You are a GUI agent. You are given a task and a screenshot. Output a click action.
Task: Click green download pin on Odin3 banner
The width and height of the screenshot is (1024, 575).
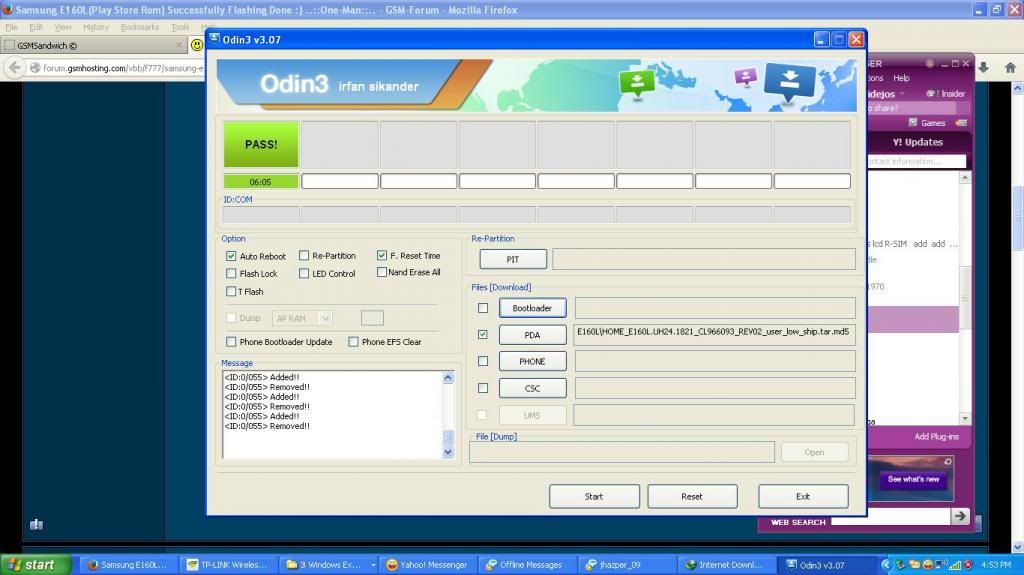click(x=637, y=84)
